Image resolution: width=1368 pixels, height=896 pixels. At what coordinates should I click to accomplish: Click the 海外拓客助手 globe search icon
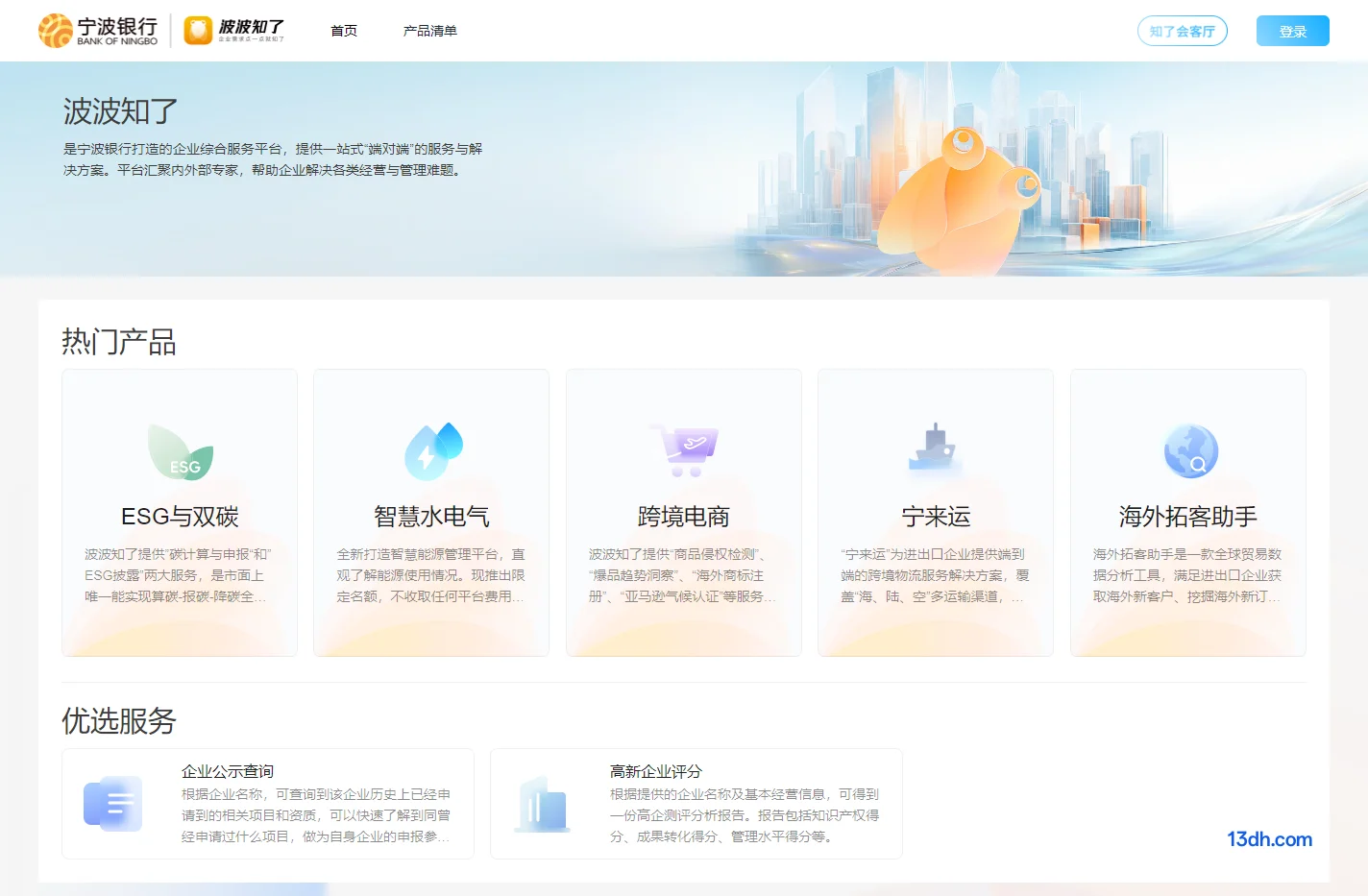1190,451
